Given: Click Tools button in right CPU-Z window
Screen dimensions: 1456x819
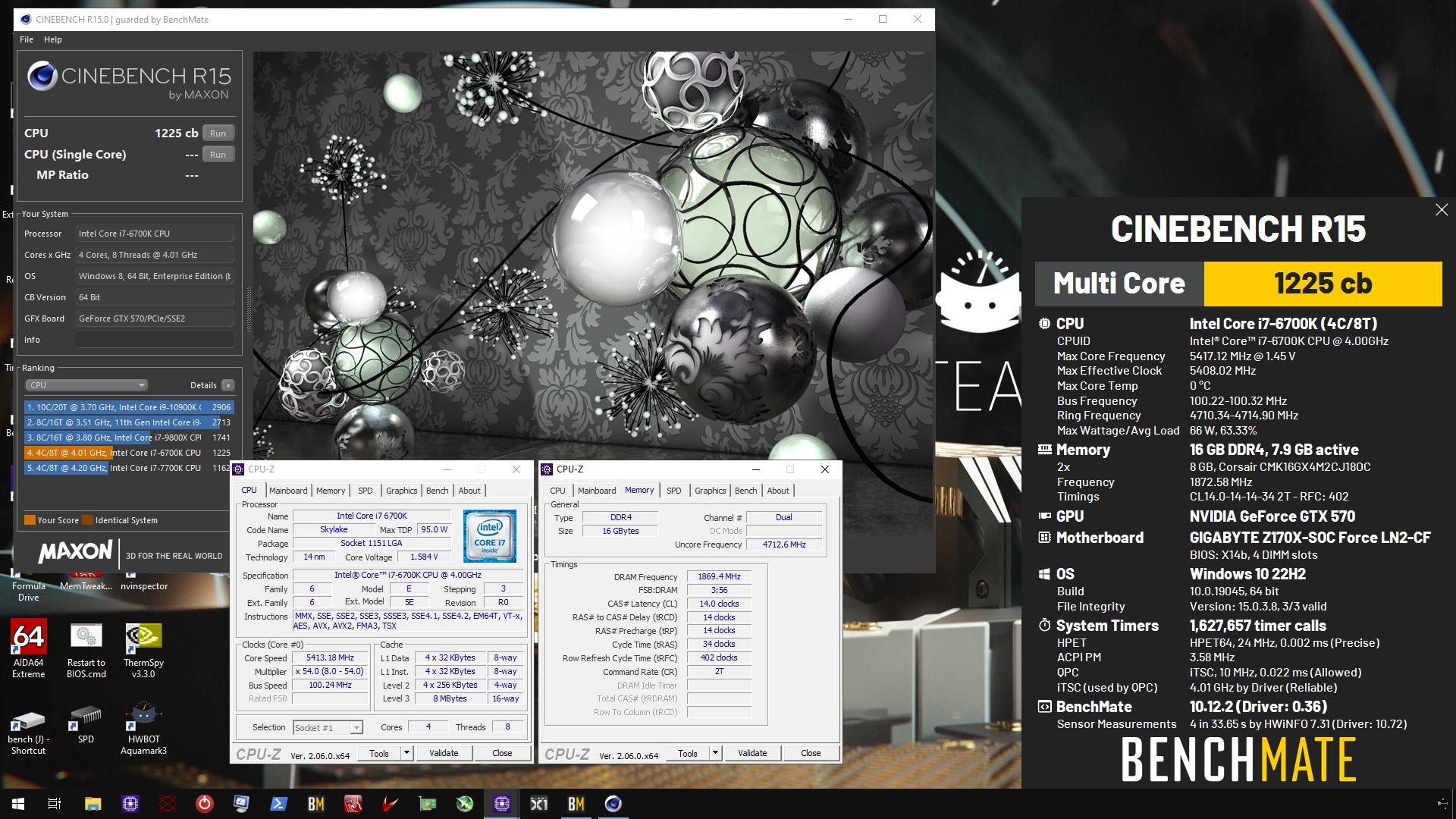Looking at the screenshot, I should 688,753.
